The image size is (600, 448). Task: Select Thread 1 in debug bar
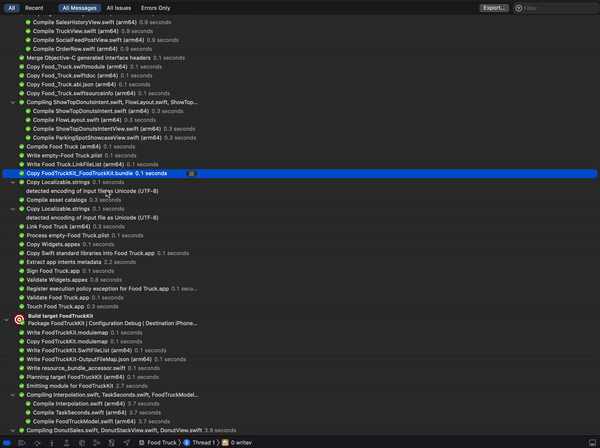199,443
